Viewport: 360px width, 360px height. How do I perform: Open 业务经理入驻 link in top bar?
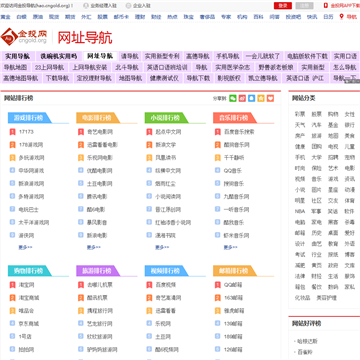click(x=104, y=6)
